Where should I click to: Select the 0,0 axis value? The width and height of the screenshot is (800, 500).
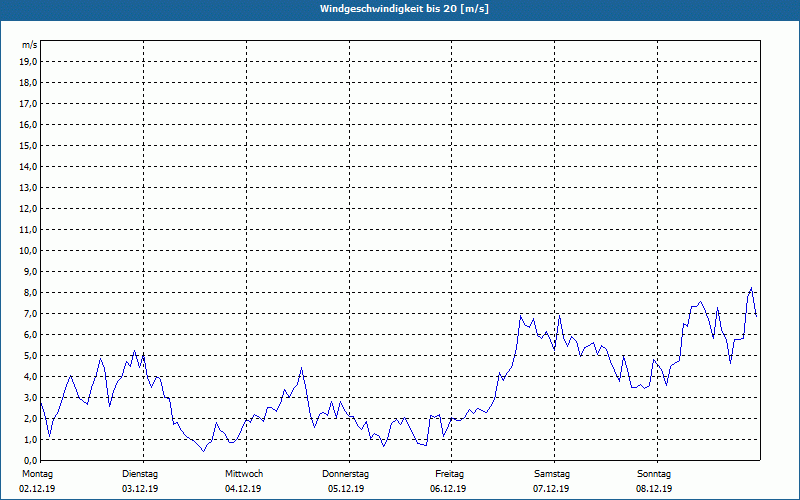click(x=30, y=460)
